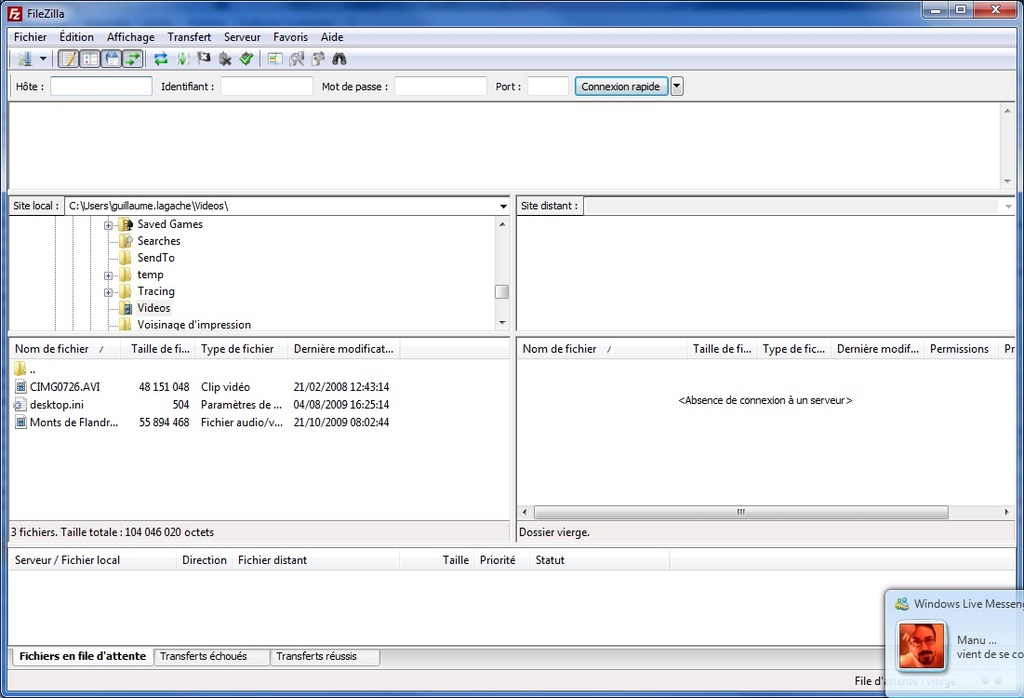Click the remote file list horizontal scrollbar

click(740, 512)
